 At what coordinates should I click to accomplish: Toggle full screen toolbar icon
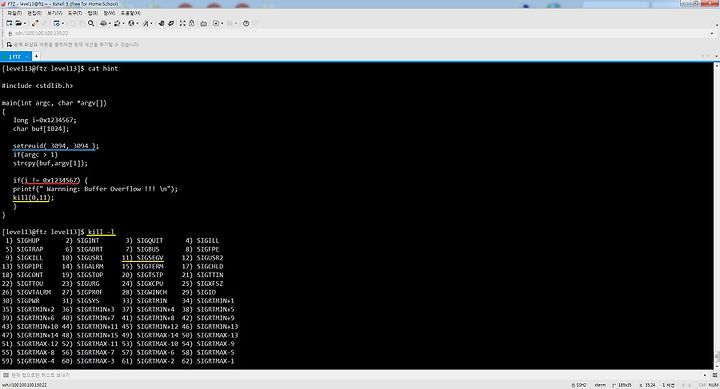coord(182,23)
